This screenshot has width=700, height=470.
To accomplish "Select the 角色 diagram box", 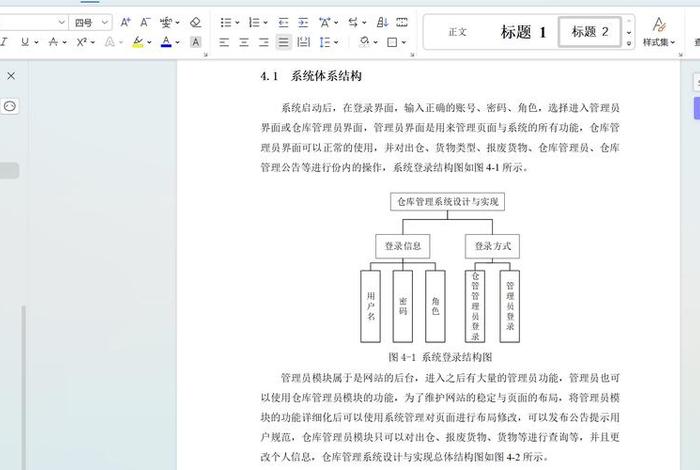I will [435, 306].
